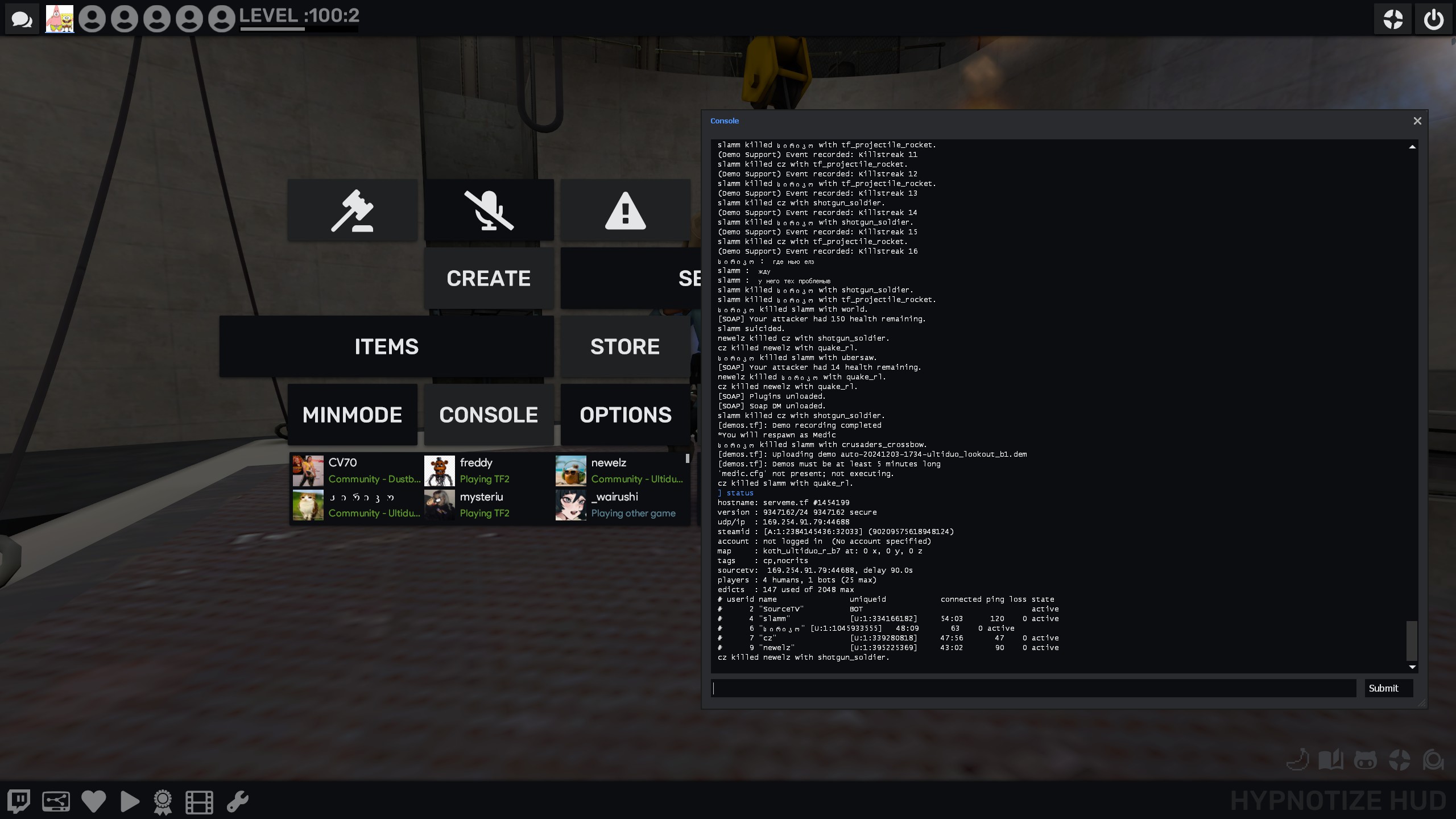
Task: Toggle MINMODE on the main menu
Action: click(352, 415)
